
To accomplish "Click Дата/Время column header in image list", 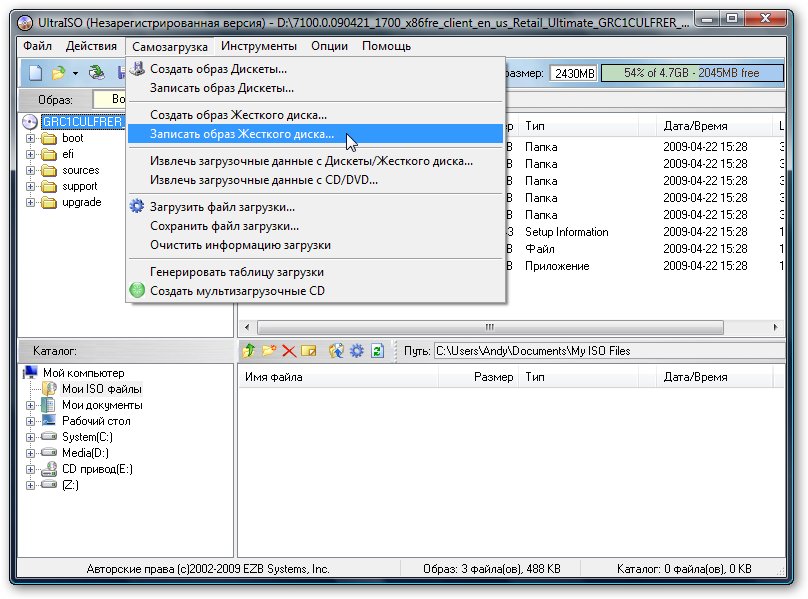I will pyautogui.click(x=715, y=126).
